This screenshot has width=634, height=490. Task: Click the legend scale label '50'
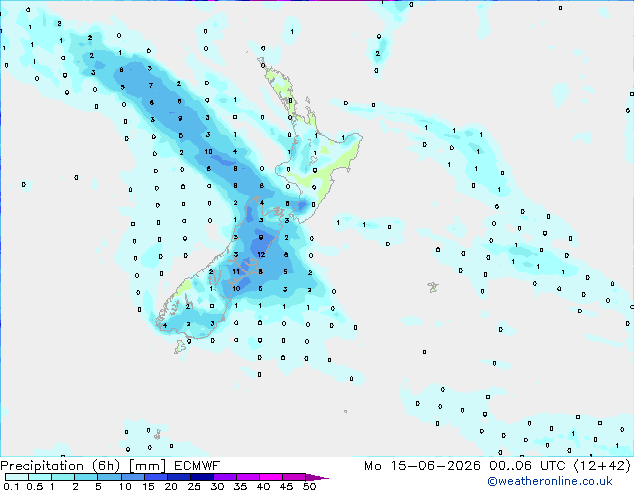point(309,486)
